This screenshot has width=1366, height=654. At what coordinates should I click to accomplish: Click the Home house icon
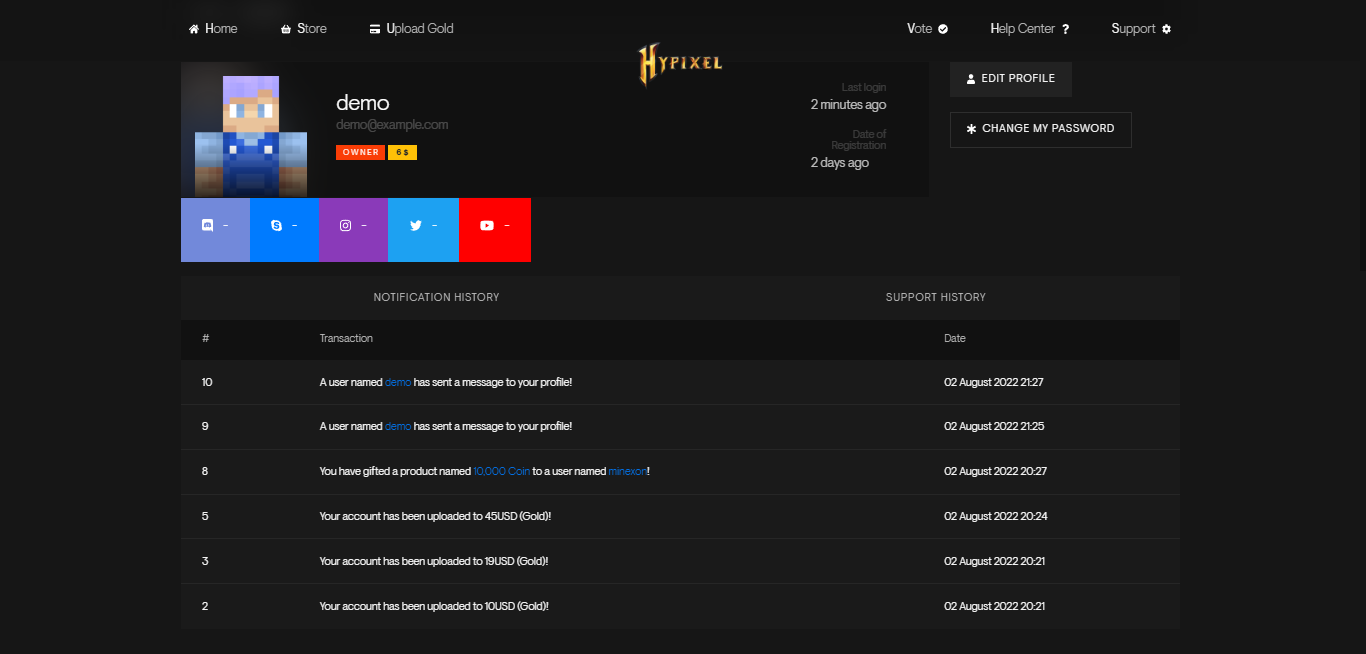tap(194, 29)
